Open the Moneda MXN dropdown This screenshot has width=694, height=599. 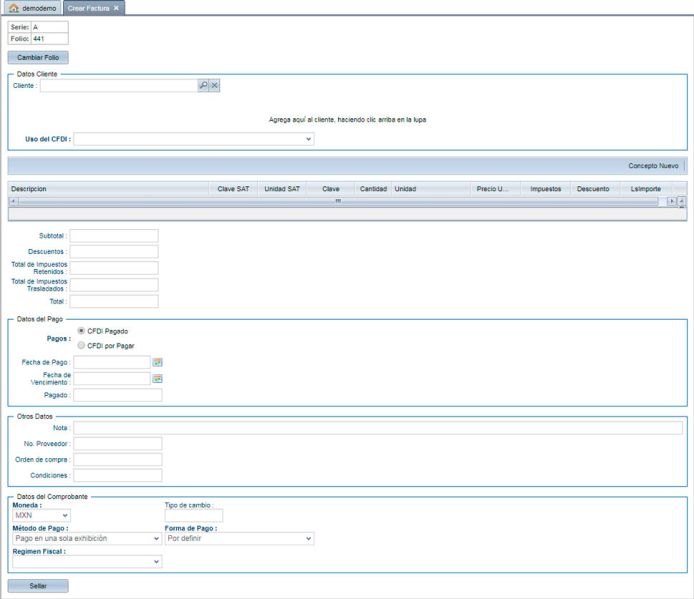pyautogui.click(x=41, y=516)
